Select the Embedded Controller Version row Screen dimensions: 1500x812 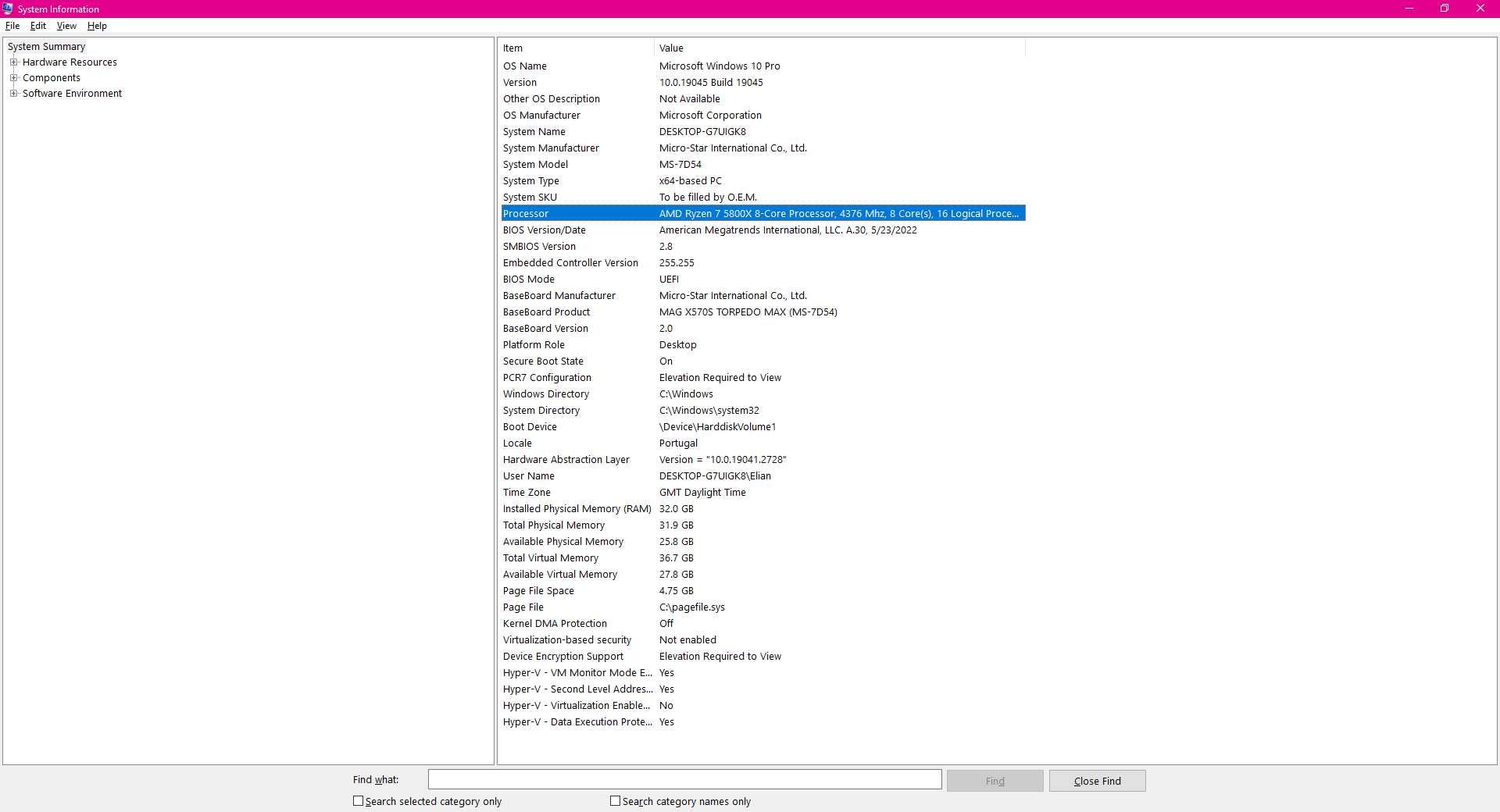click(763, 263)
